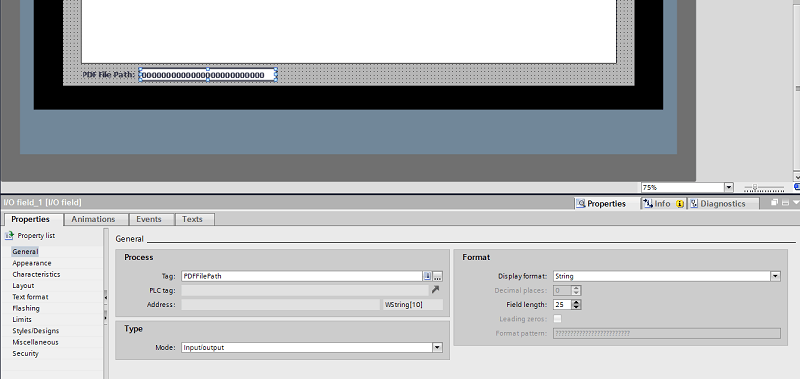Image resolution: width=800 pixels, height=379 pixels.
Task: Open the Property list icon
Action: click(x=9, y=236)
